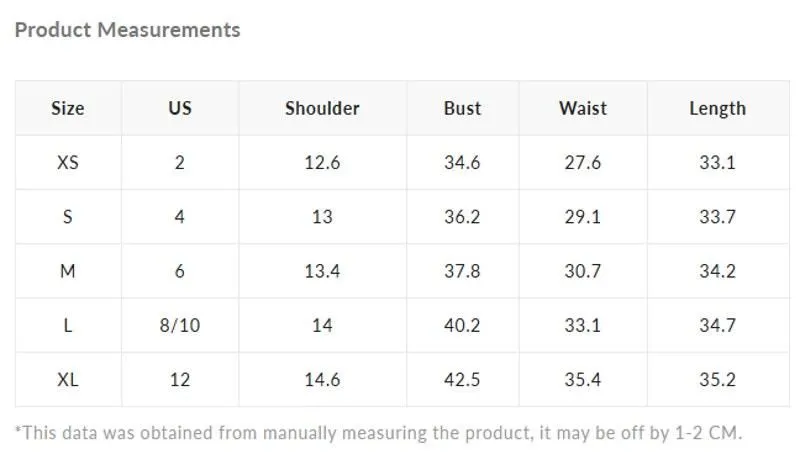Click the 27.6 waist value cell
The width and height of the screenshot is (800, 454).
pos(583,163)
